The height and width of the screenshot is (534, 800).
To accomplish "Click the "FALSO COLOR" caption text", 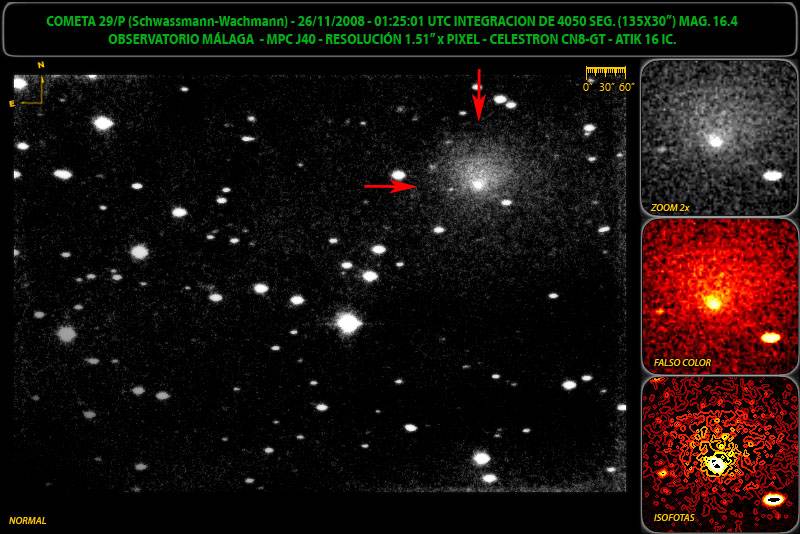I will click(x=682, y=363).
